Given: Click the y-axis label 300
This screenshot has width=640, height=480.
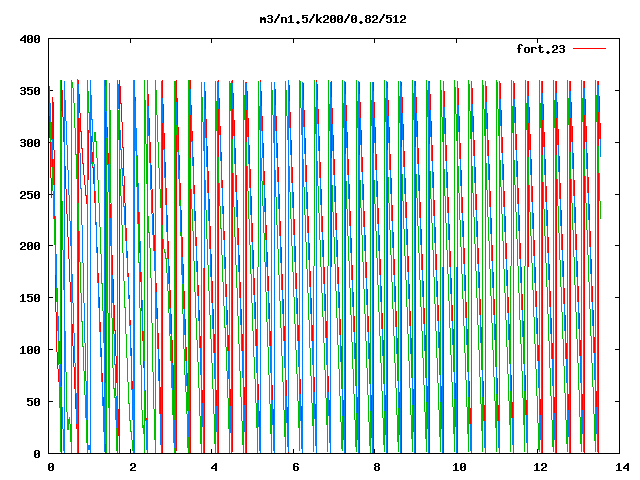Looking at the screenshot, I should [x=30, y=143].
